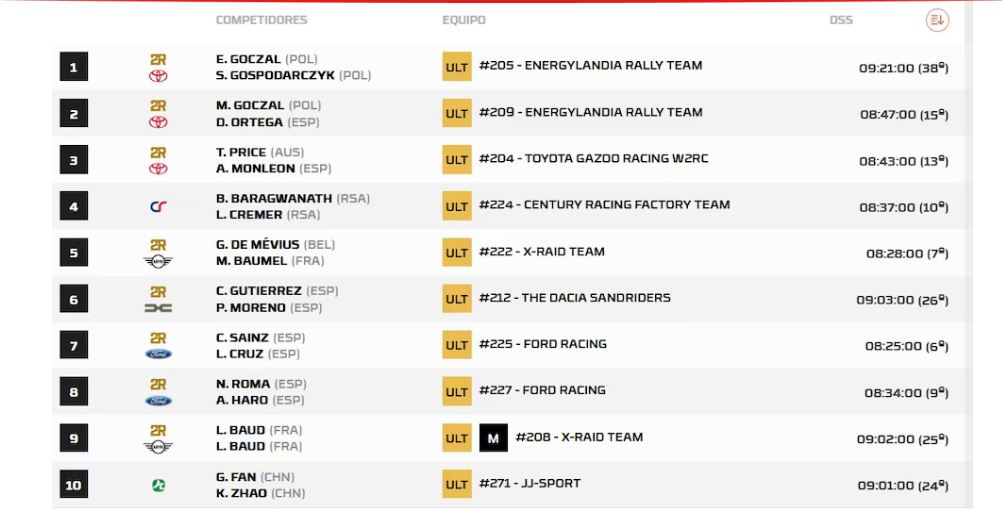Open #212 The Dacia Sandriders team
1002x514 pixels.
click(x=574, y=298)
